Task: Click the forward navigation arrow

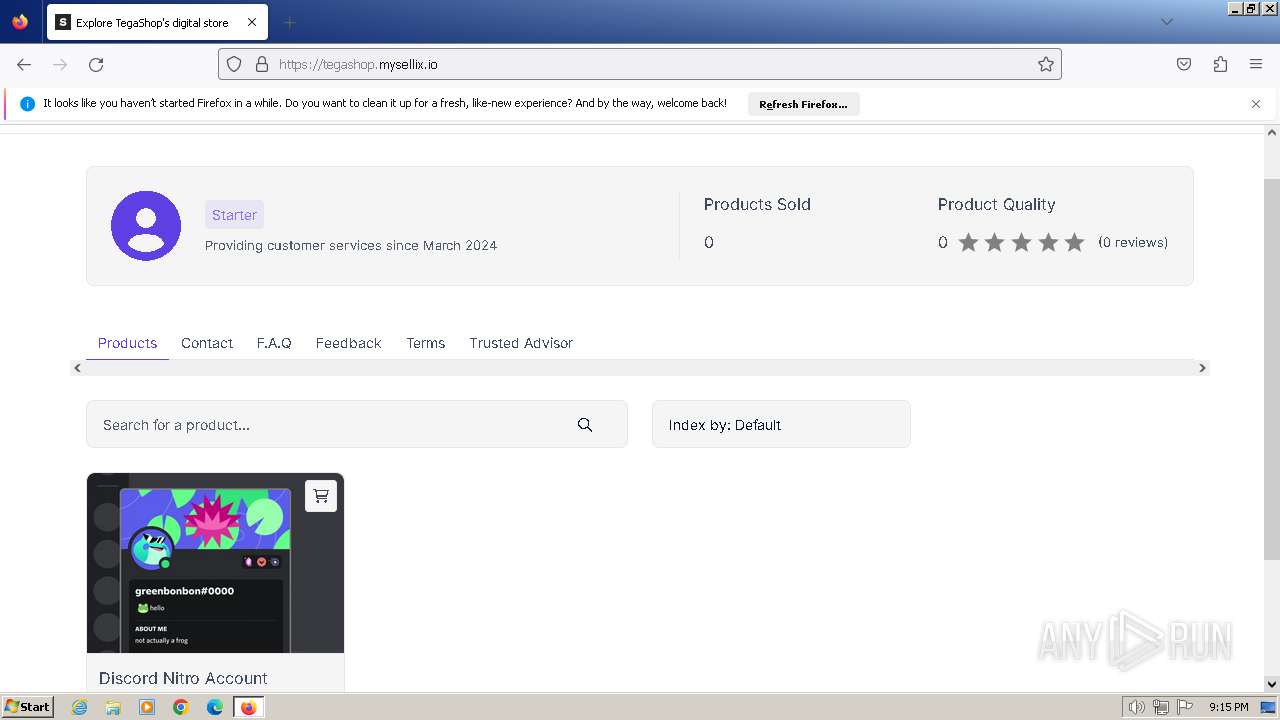Action: point(60,64)
